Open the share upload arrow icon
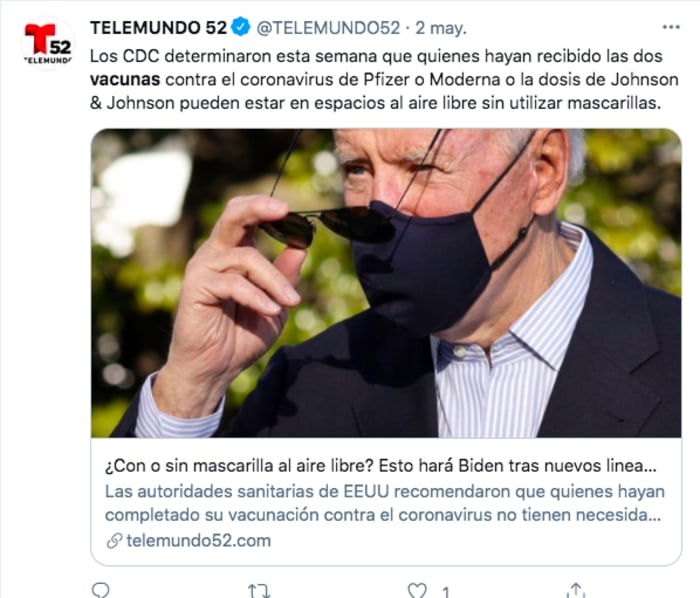The image size is (700, 598). [575, 590]
